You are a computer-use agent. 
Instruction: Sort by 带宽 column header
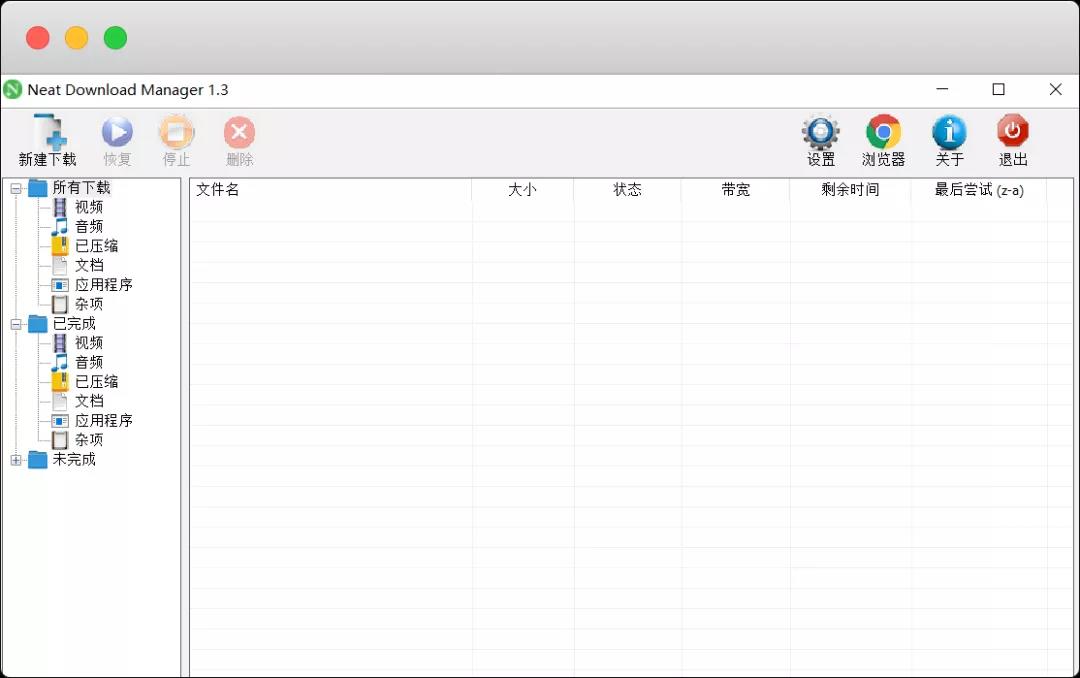pyautogui.click(x=736, y=189)
